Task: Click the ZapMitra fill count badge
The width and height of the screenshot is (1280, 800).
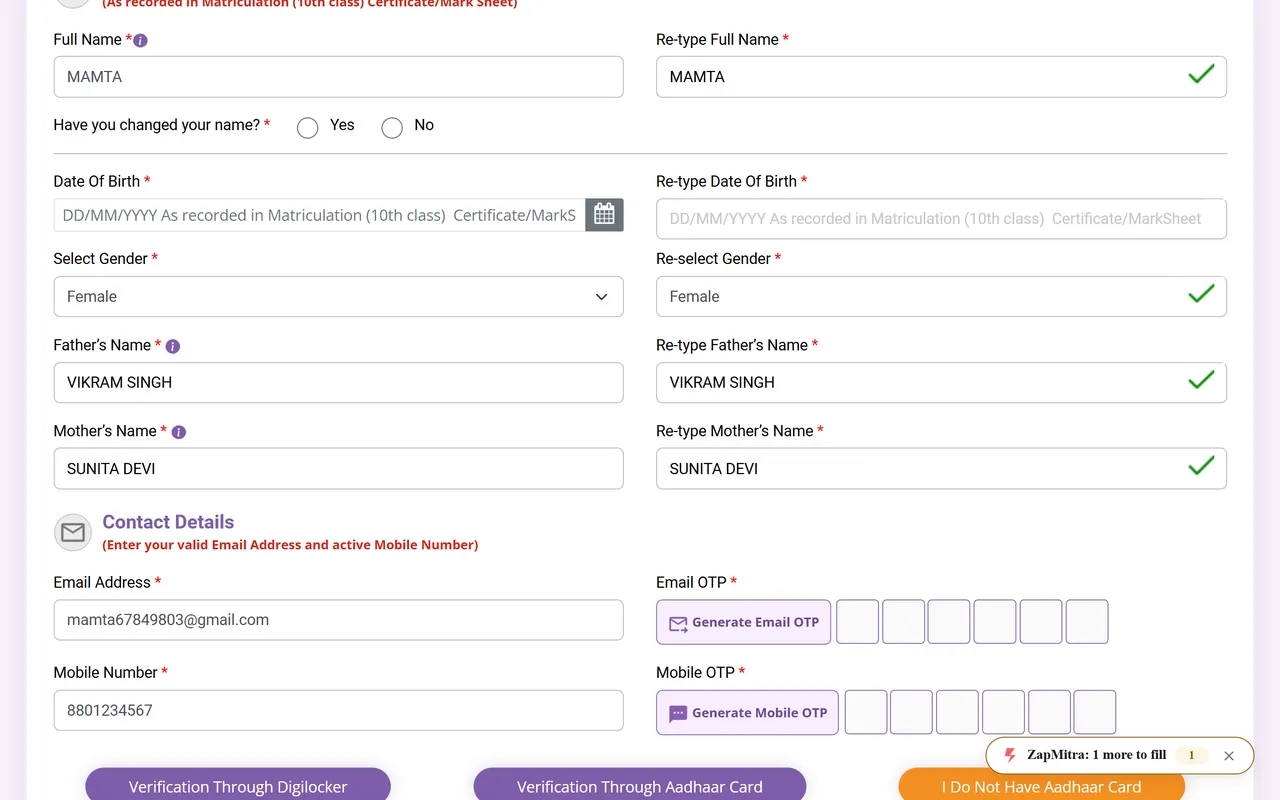Action: pos(1191,755)
